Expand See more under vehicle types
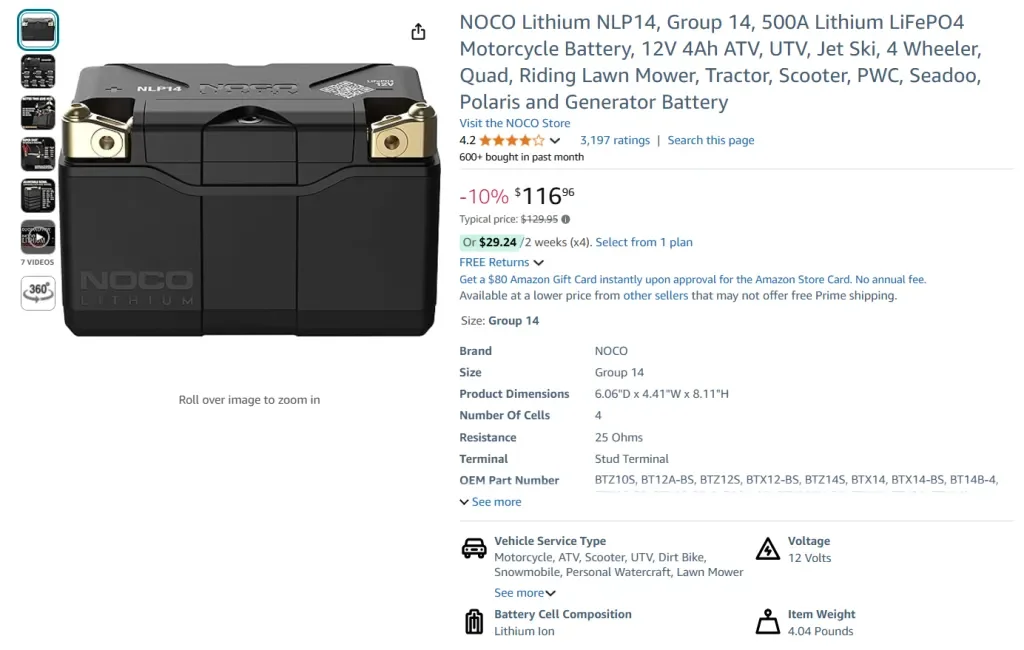The height and width of the screenshot is (650, 1024). (524, 592)
